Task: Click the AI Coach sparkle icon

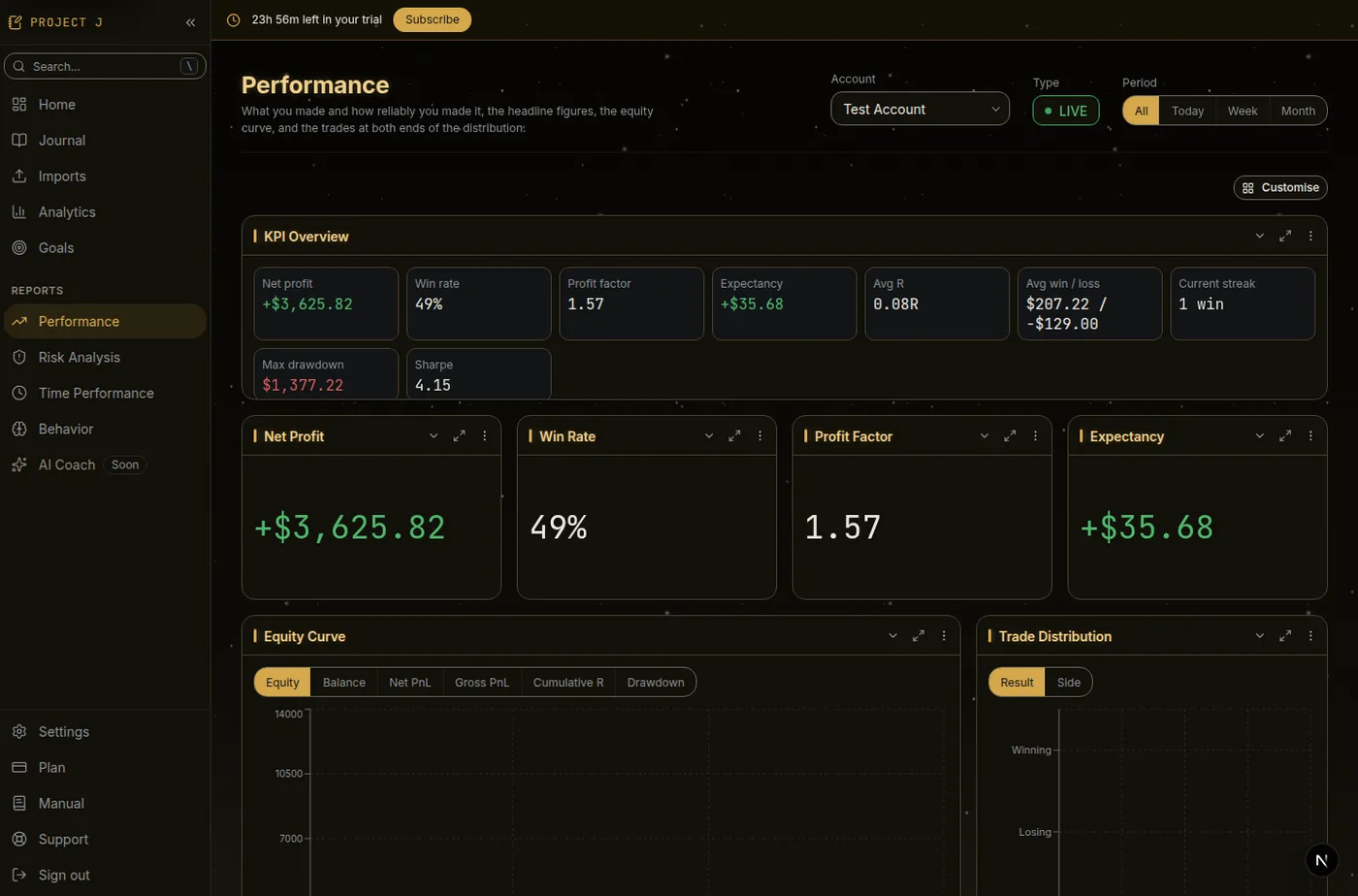Action: tap(19, 465)
